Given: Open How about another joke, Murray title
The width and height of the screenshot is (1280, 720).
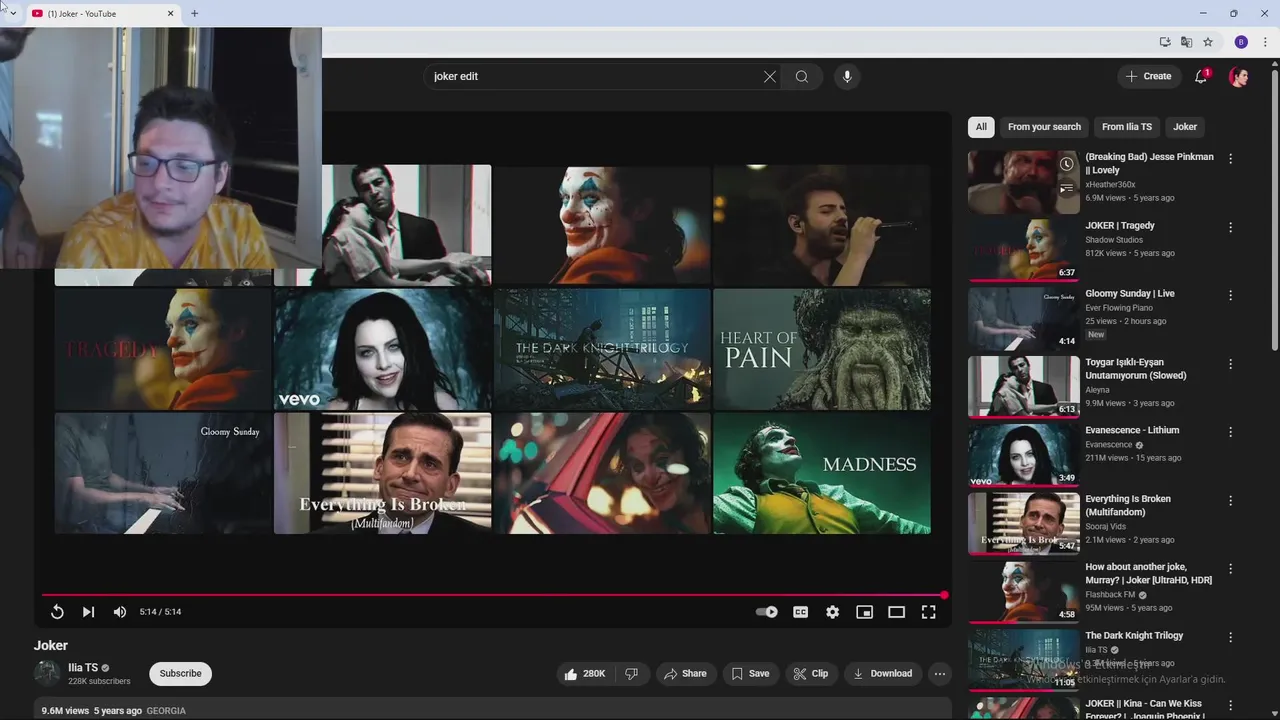Looking at the screenshot, I should [1149, 574].
